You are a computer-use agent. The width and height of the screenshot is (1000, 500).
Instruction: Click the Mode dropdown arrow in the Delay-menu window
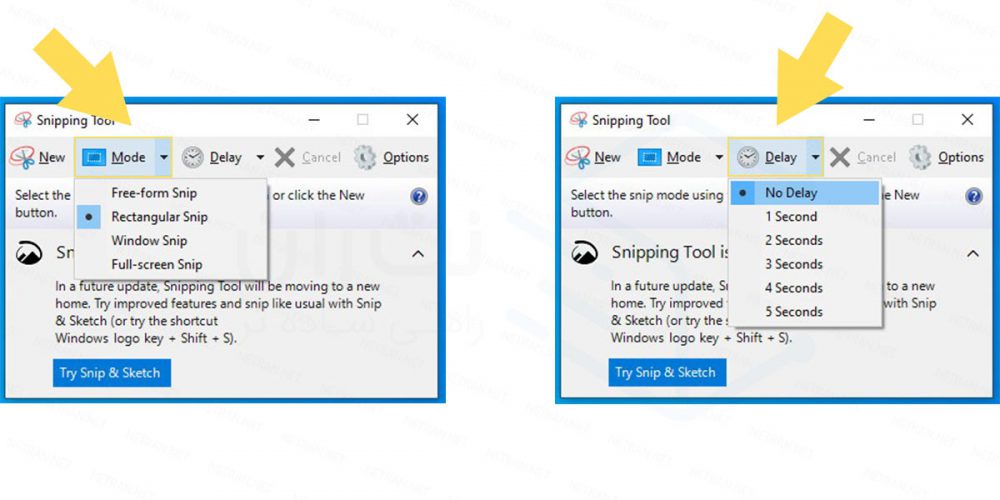[718, 157]
